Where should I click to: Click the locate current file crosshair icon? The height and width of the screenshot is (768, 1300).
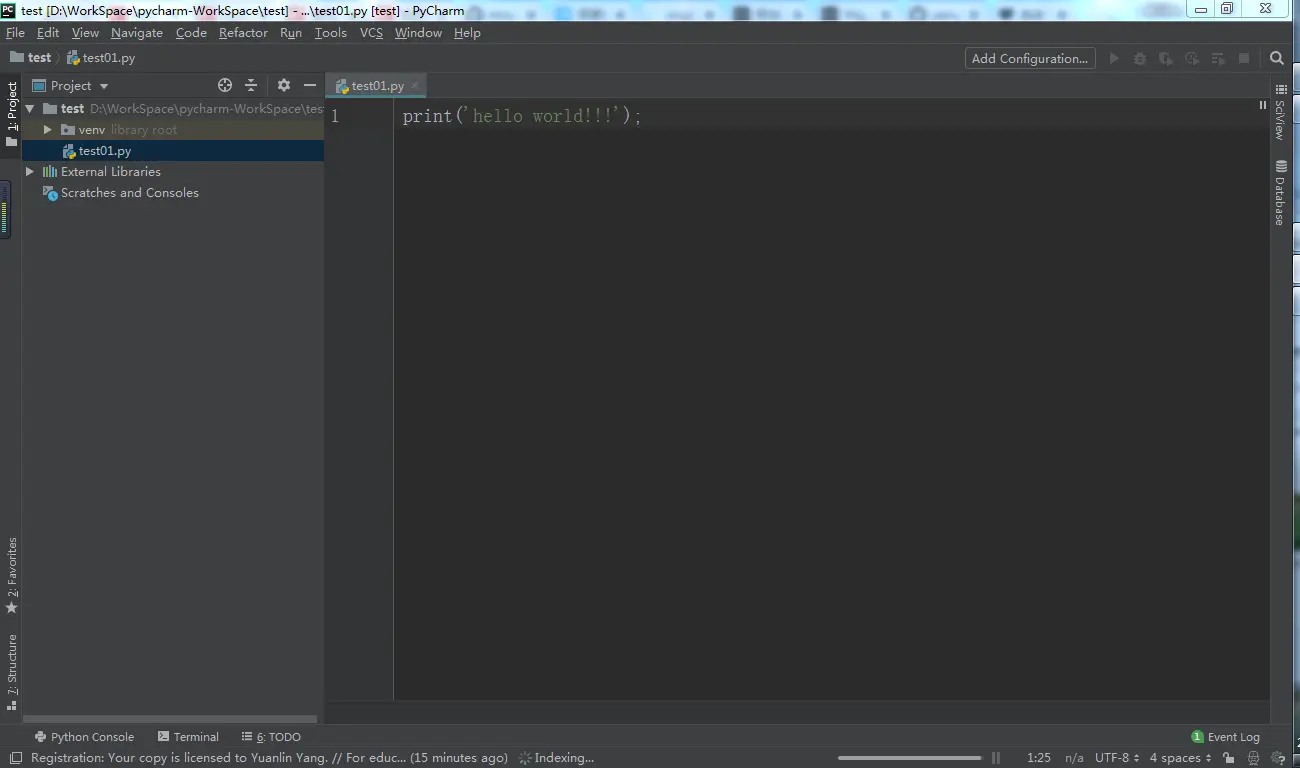click(225, 86)
